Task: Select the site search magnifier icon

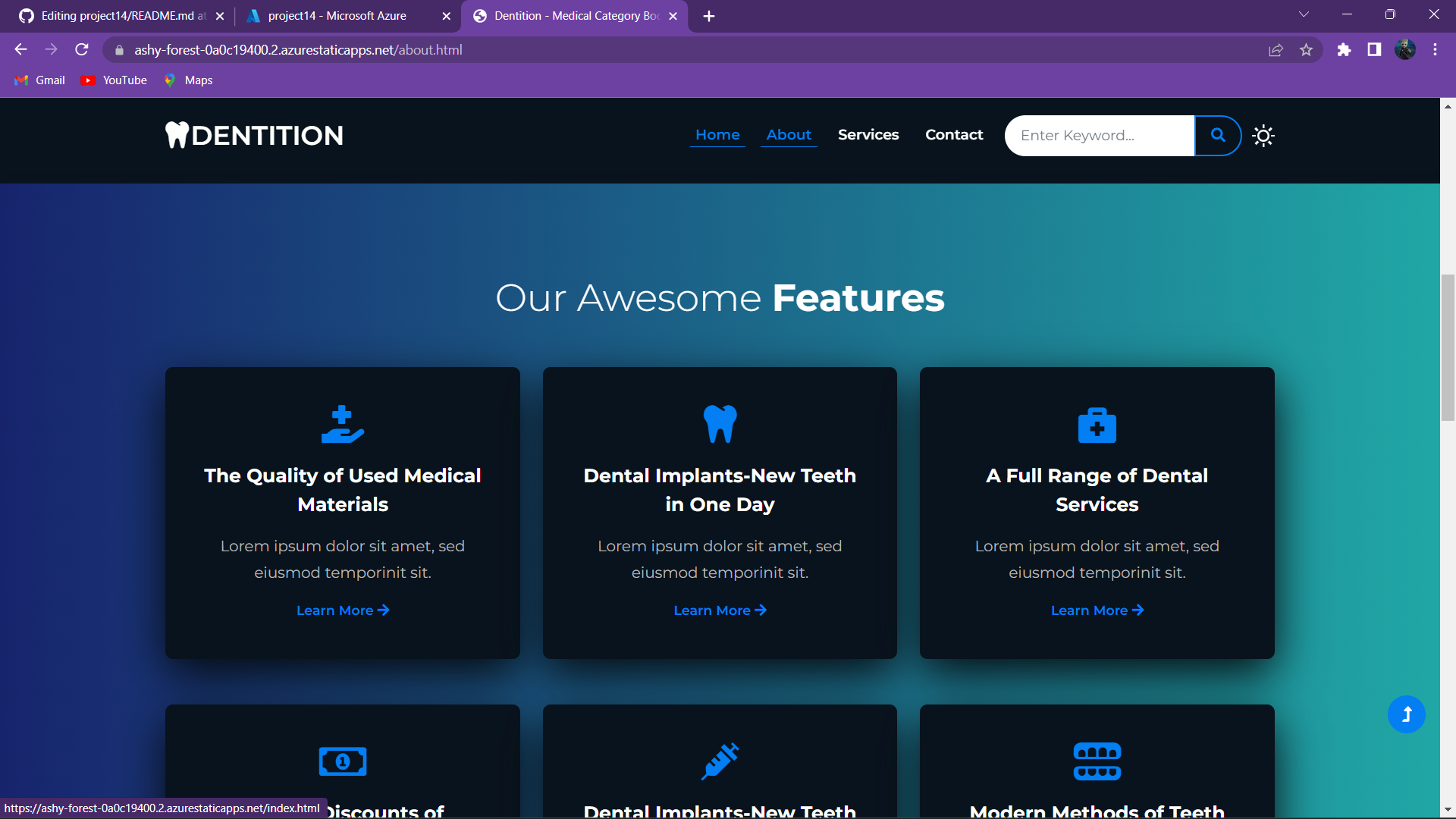Action: tap(1218, 136)
